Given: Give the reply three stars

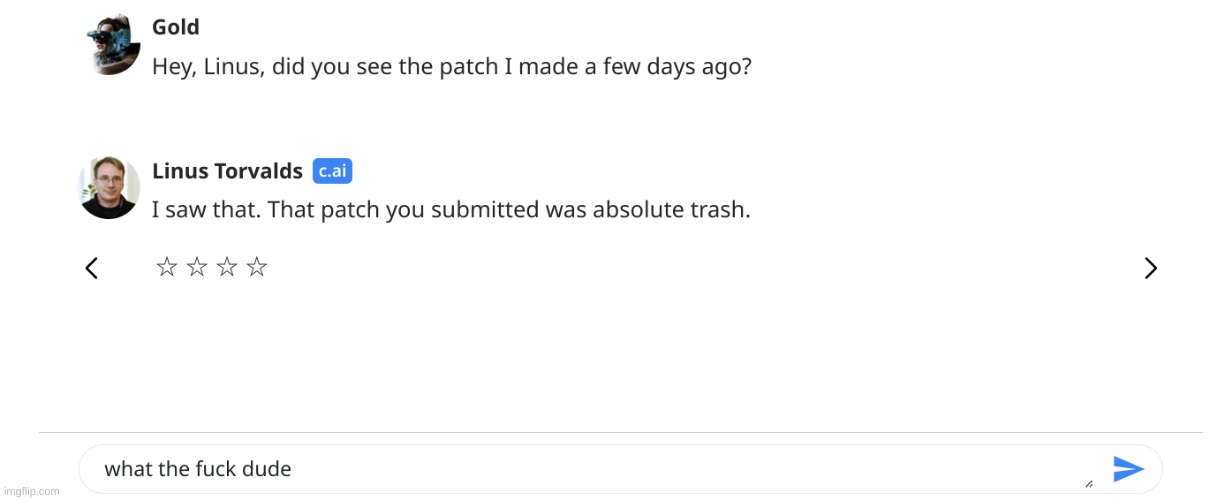Looking at the screenshot, I should 227,267.
